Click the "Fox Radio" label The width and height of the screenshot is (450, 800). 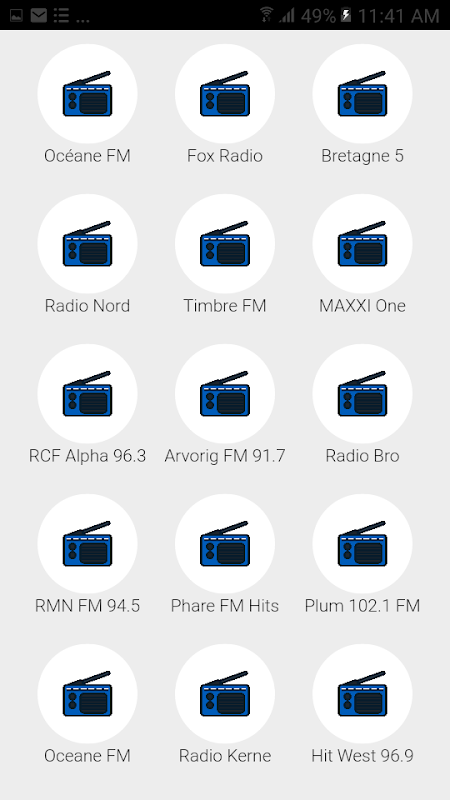coord(225,156)
